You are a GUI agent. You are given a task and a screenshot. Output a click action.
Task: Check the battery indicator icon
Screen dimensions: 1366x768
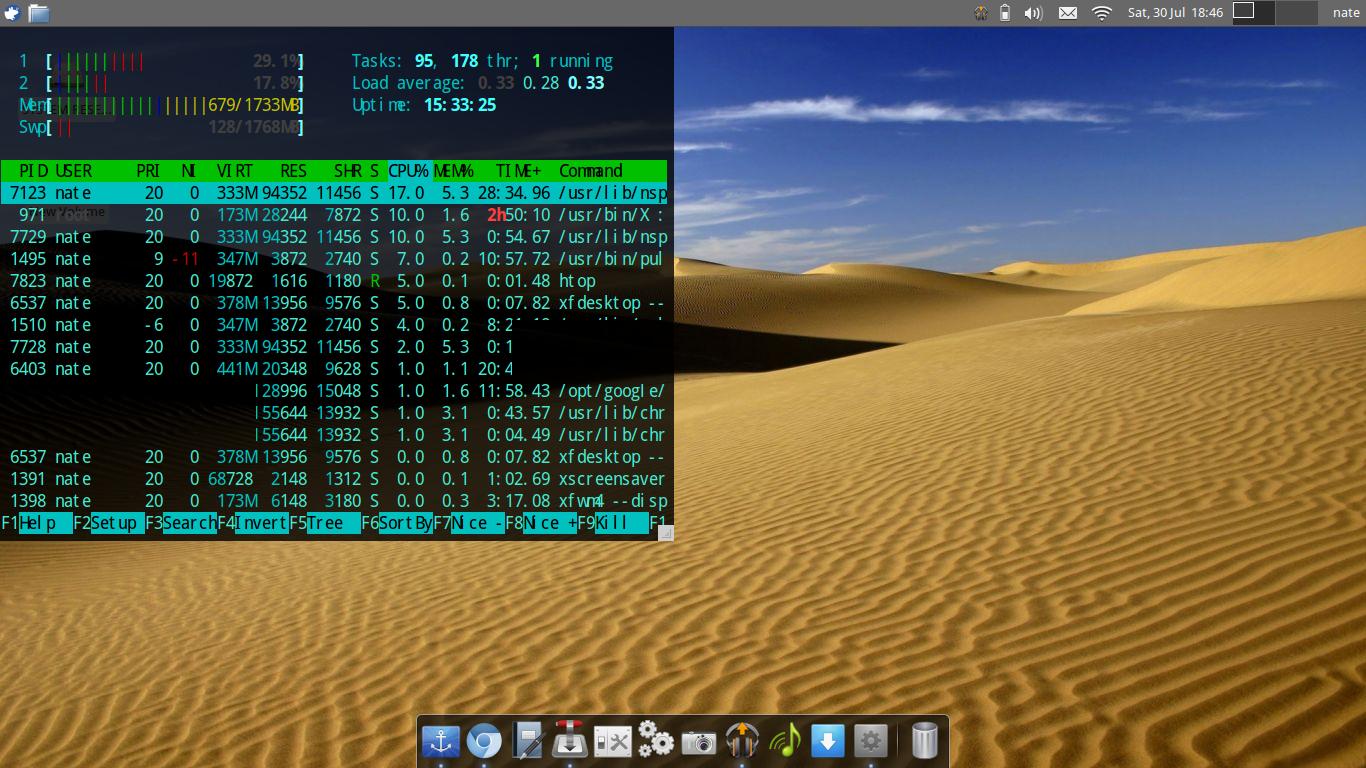pyautogui.click(x=1005, y=13)
